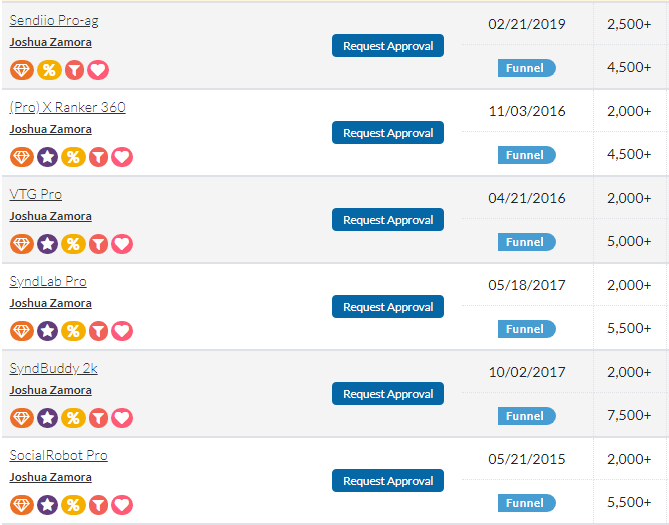Click the heart icon under SocialRobot Pro

(122, 505)
